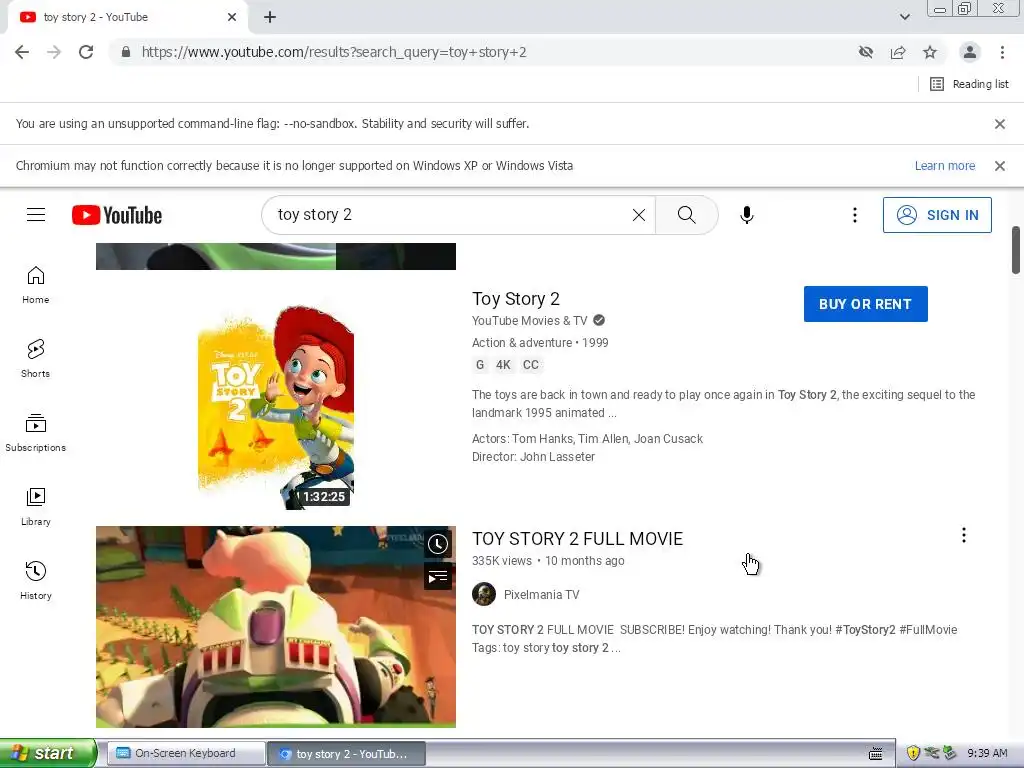The height and width of the screenshot is (768, 1024).
Task: Add TOY STORY 2 FULL MOVIE to queue
Action: pyautogui.click(x=438, y=577)
